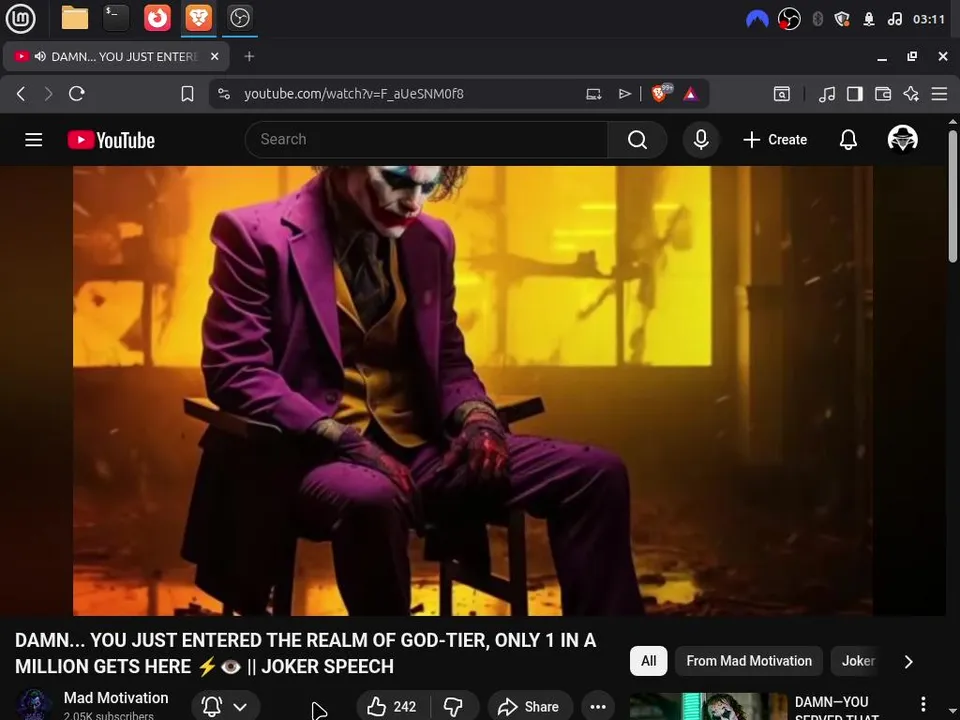Click the address bar URL
Screen dimensions: 960x720
click(354, 94)
